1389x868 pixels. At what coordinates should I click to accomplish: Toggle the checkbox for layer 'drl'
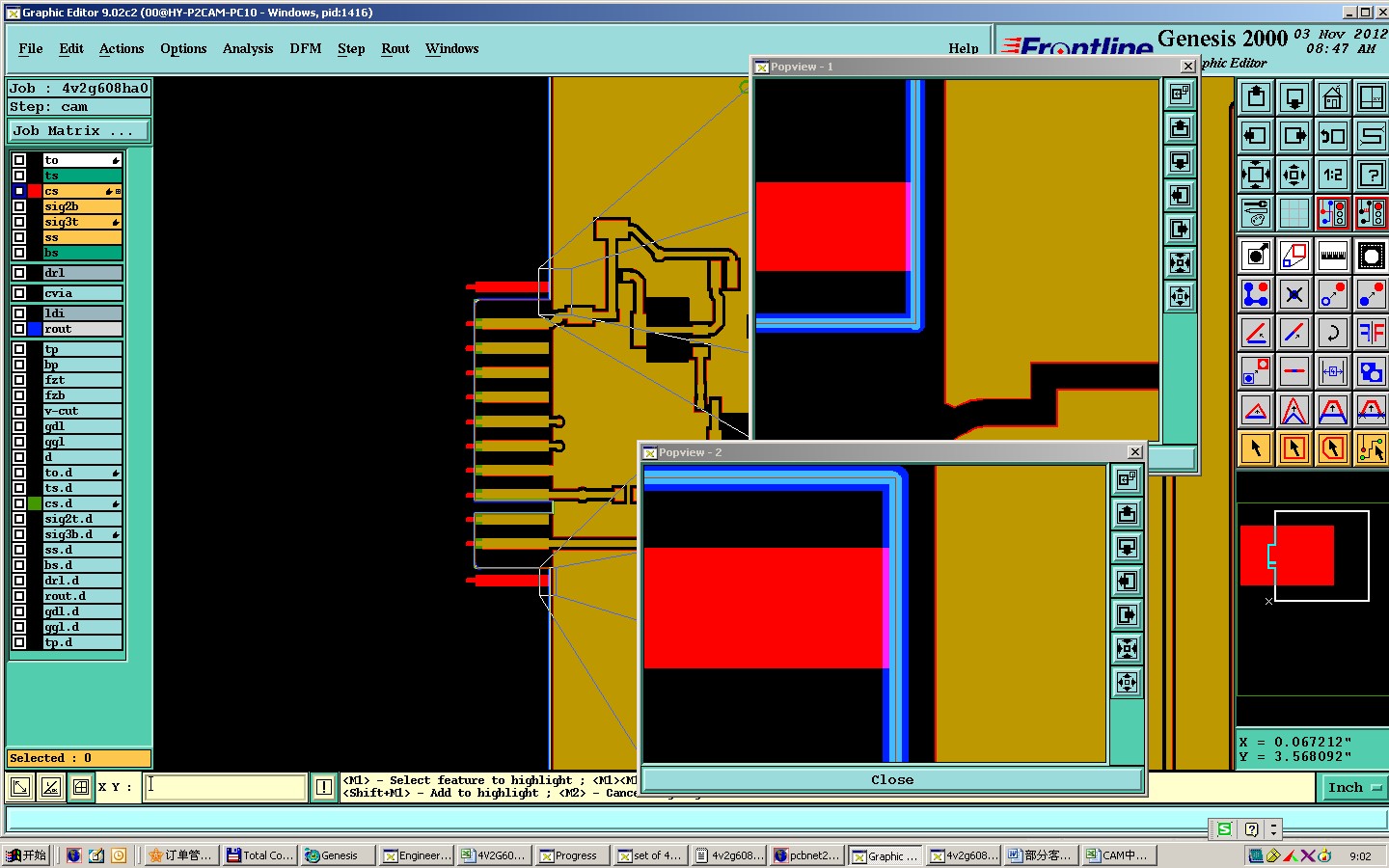pyautogui.click(x=19, y=273)
